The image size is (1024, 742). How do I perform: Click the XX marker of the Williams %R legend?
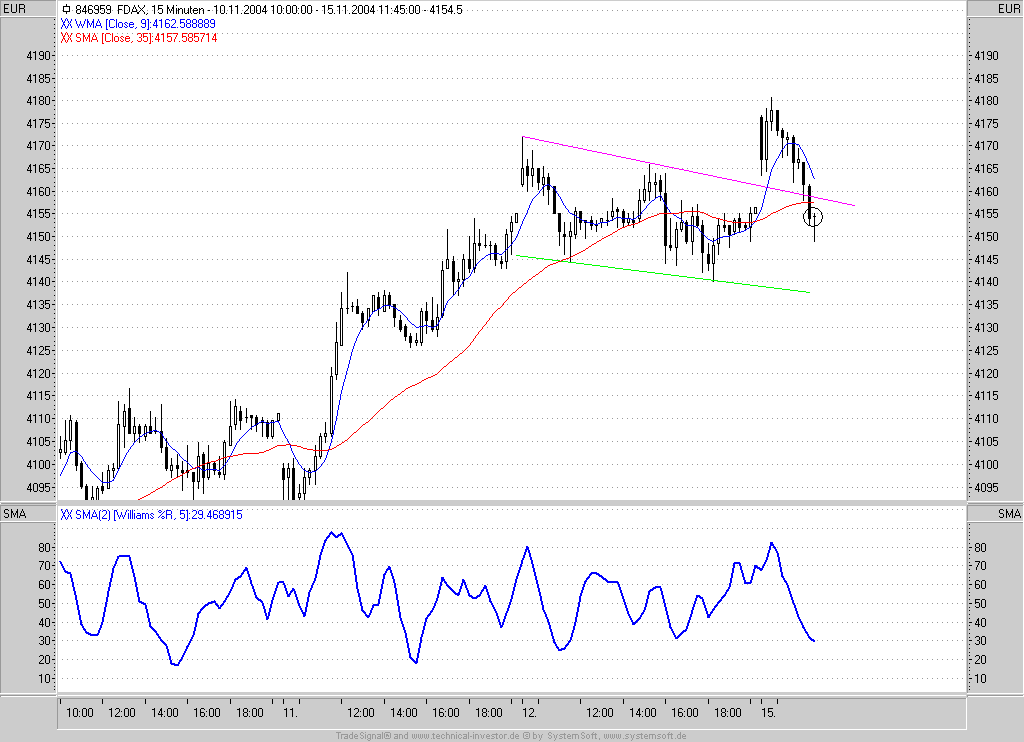(x=66, y=515)
